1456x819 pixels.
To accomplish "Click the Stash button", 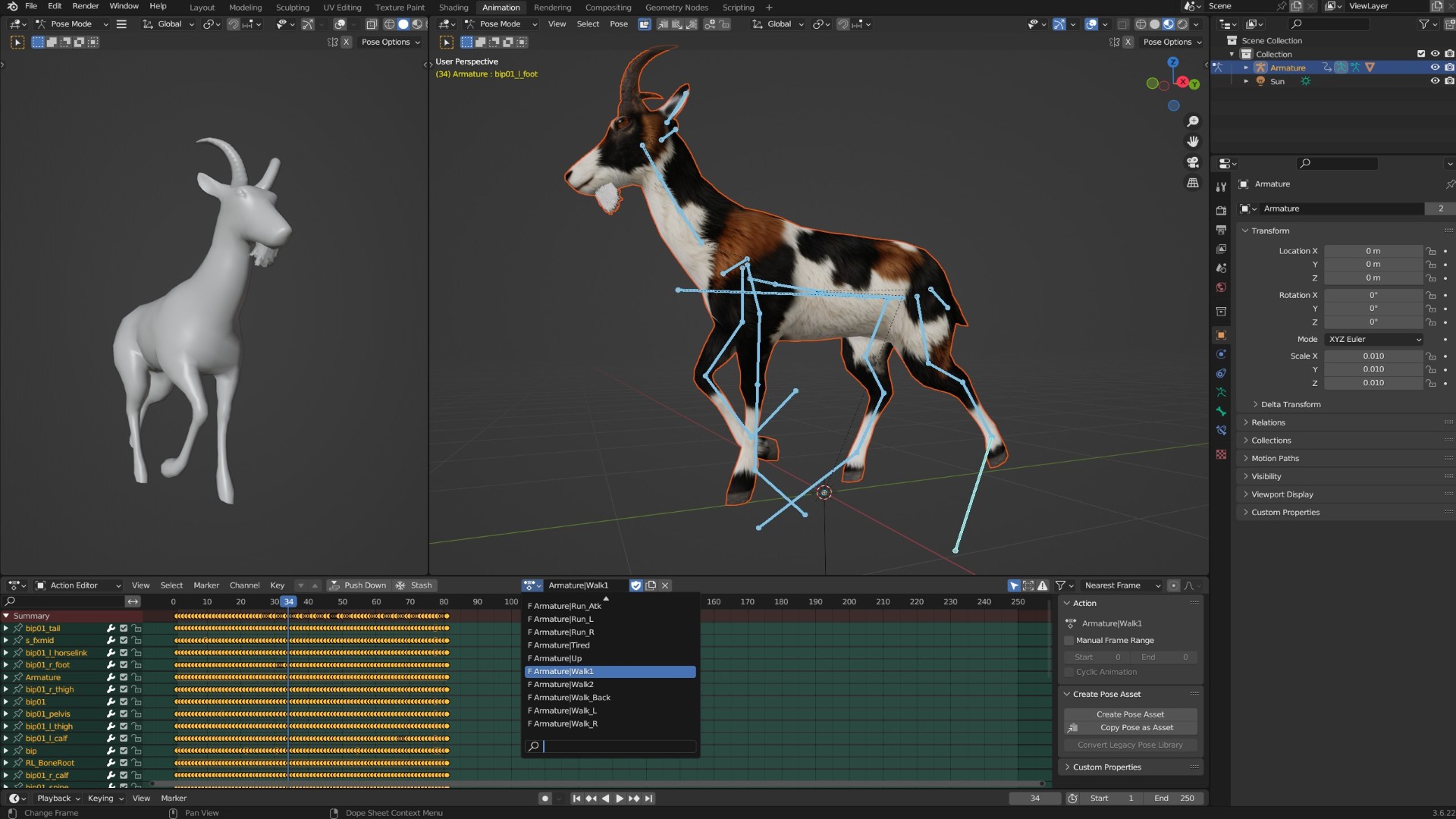I will (414, 585).
